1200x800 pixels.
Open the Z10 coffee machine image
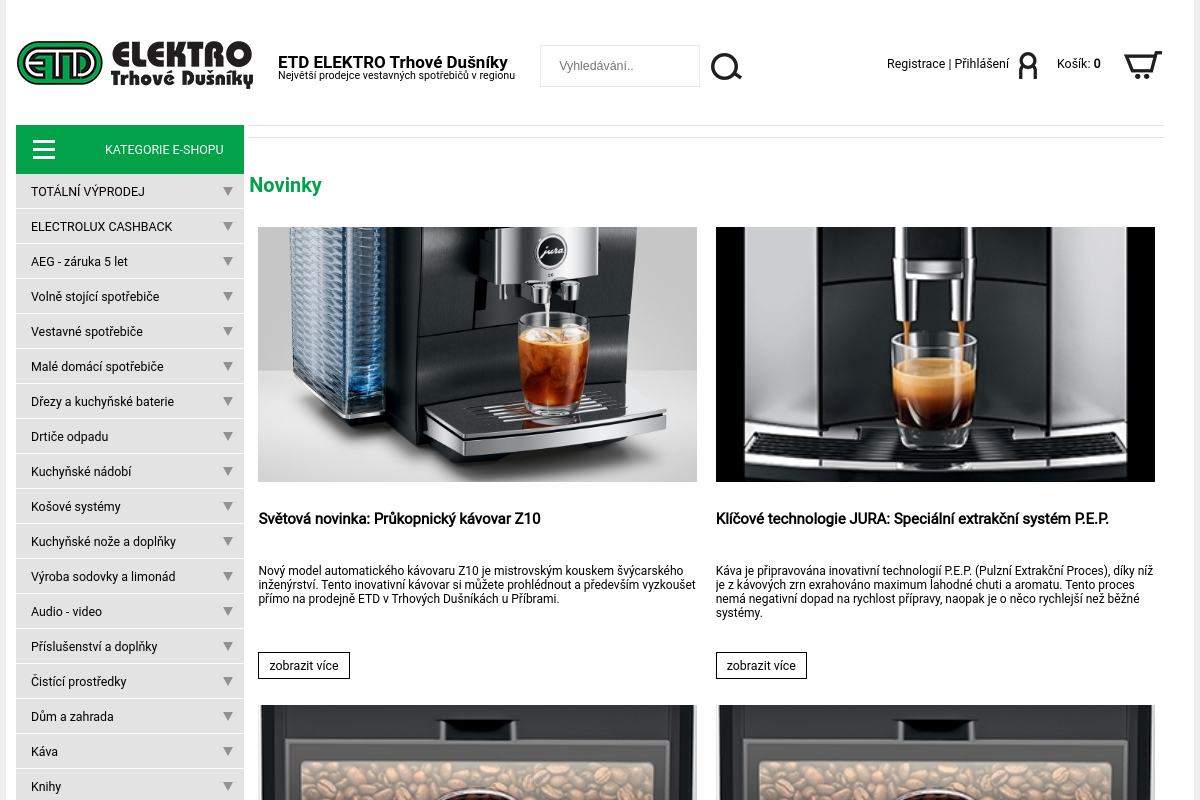(477, 354)
